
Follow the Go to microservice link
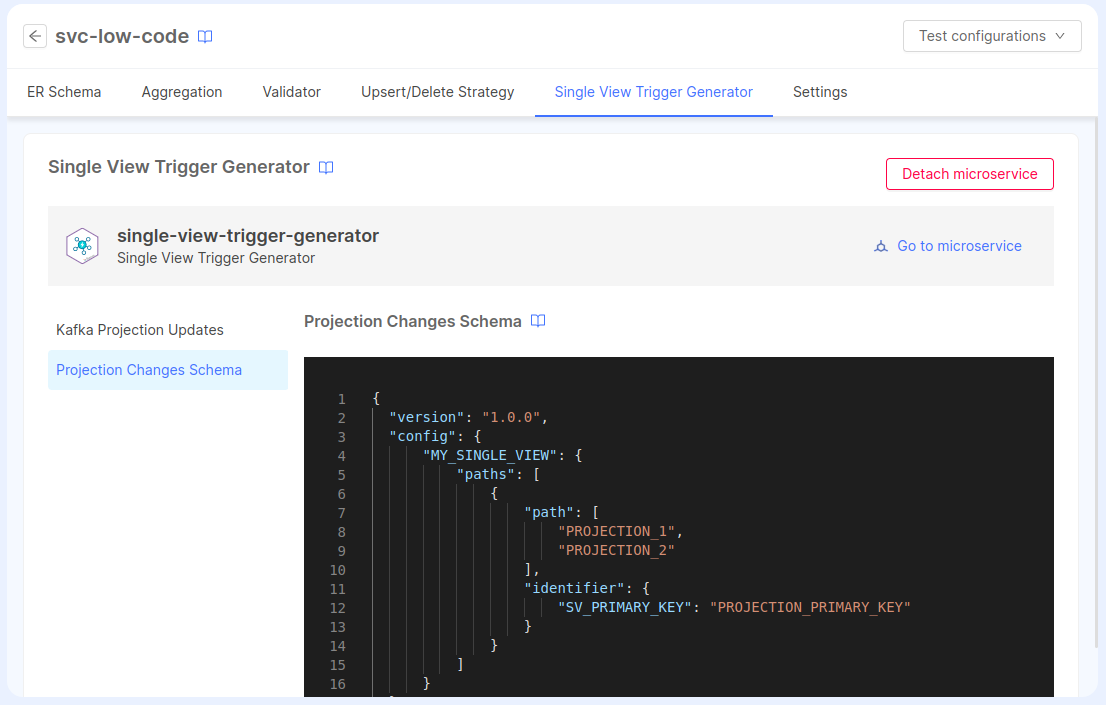coord(959,246)
